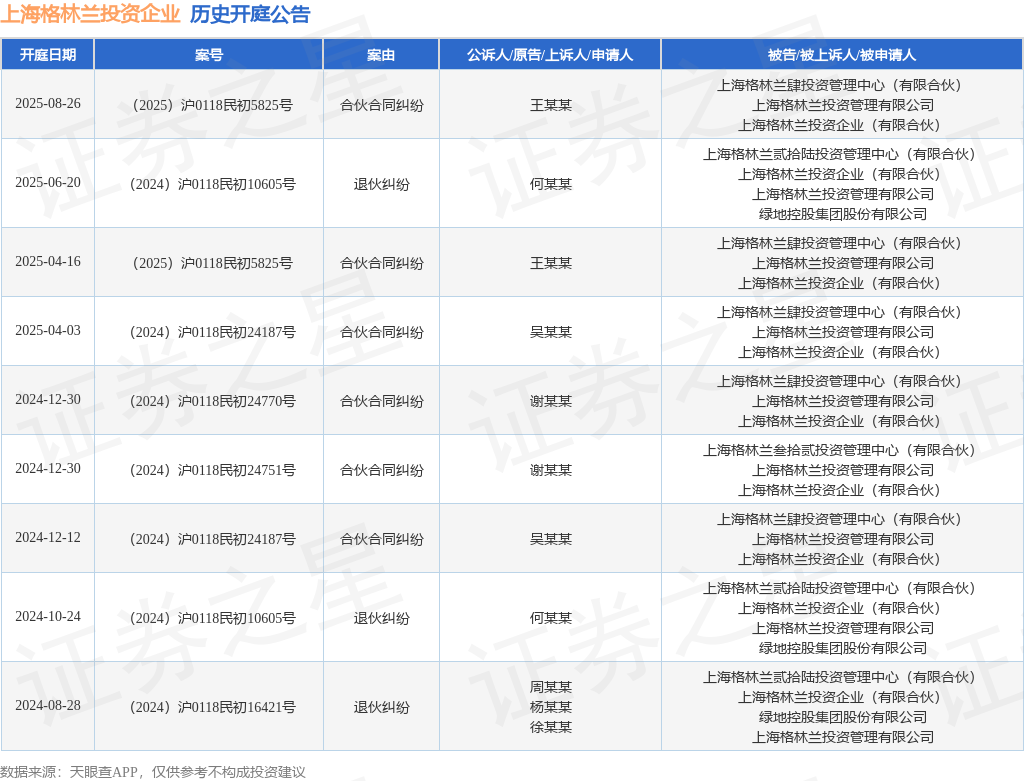Click plaintiff name 周某某
Screen dimensions: 1024x781
[x=551, y=687]
